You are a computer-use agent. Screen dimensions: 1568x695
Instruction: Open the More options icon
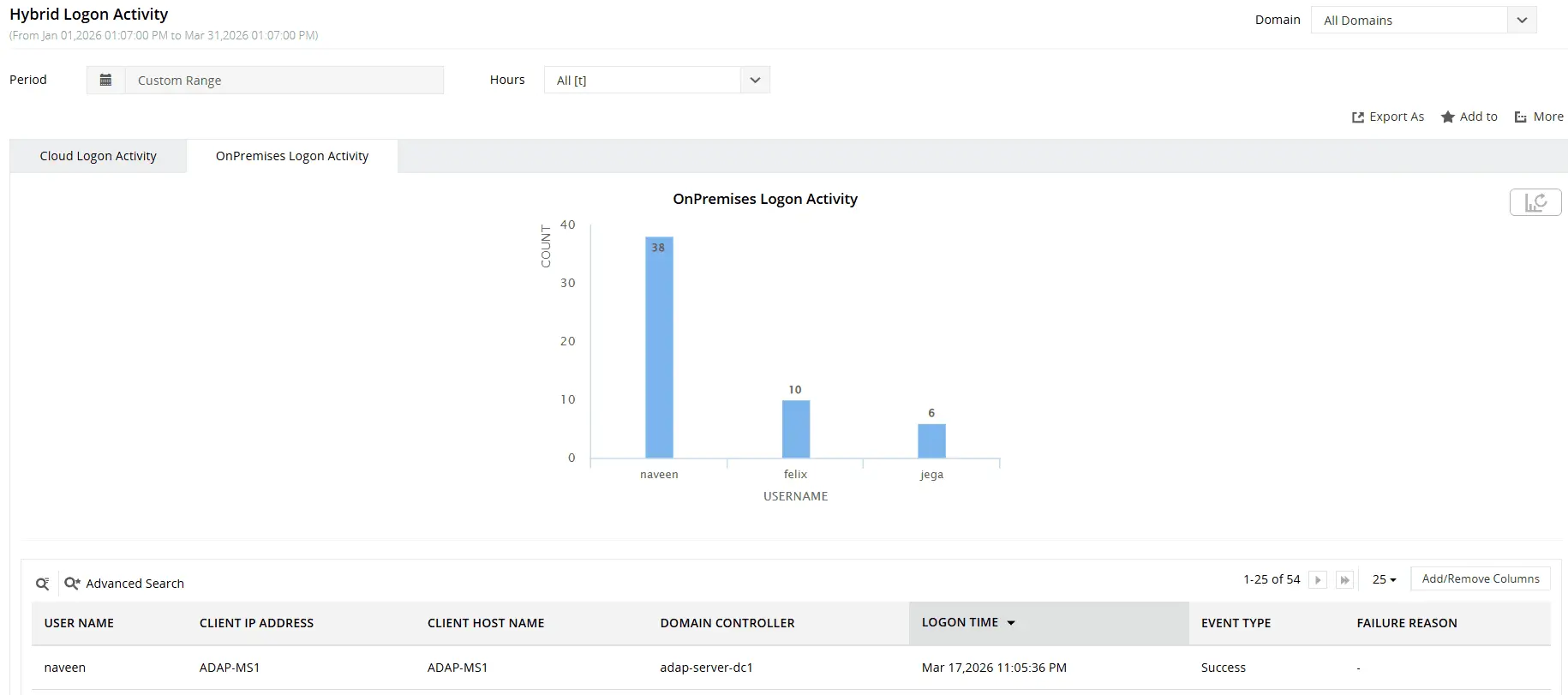tap(1521, 117)
